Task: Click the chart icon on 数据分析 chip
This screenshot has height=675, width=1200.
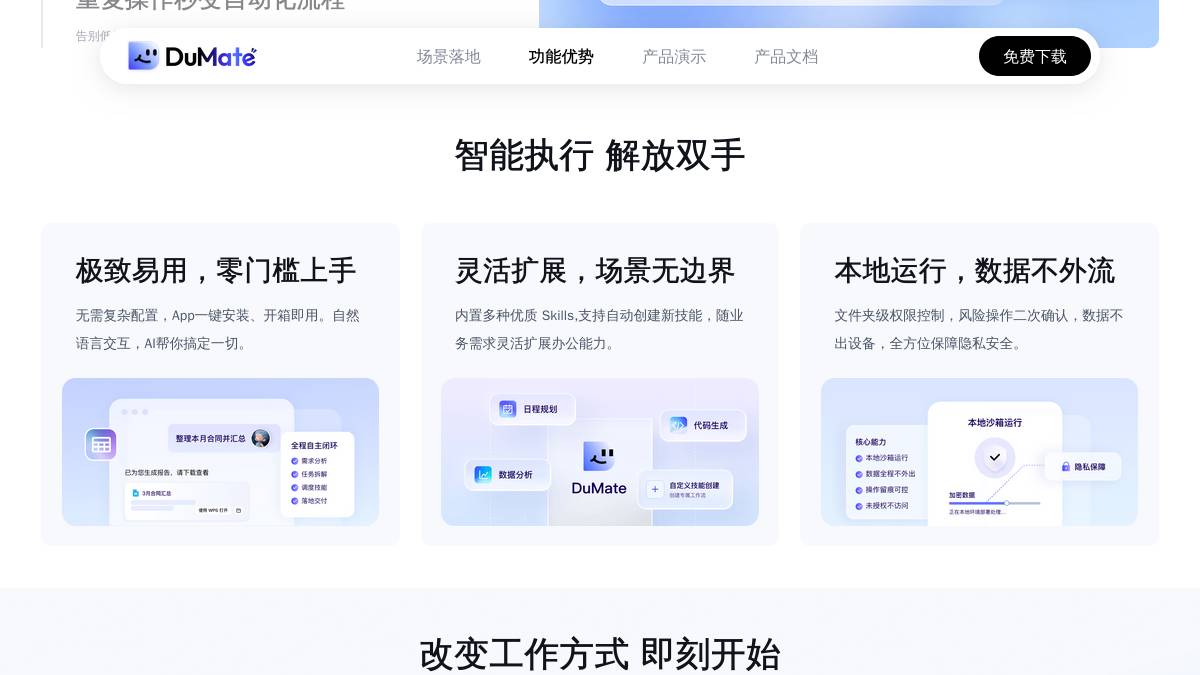Action: click(484, 475)
